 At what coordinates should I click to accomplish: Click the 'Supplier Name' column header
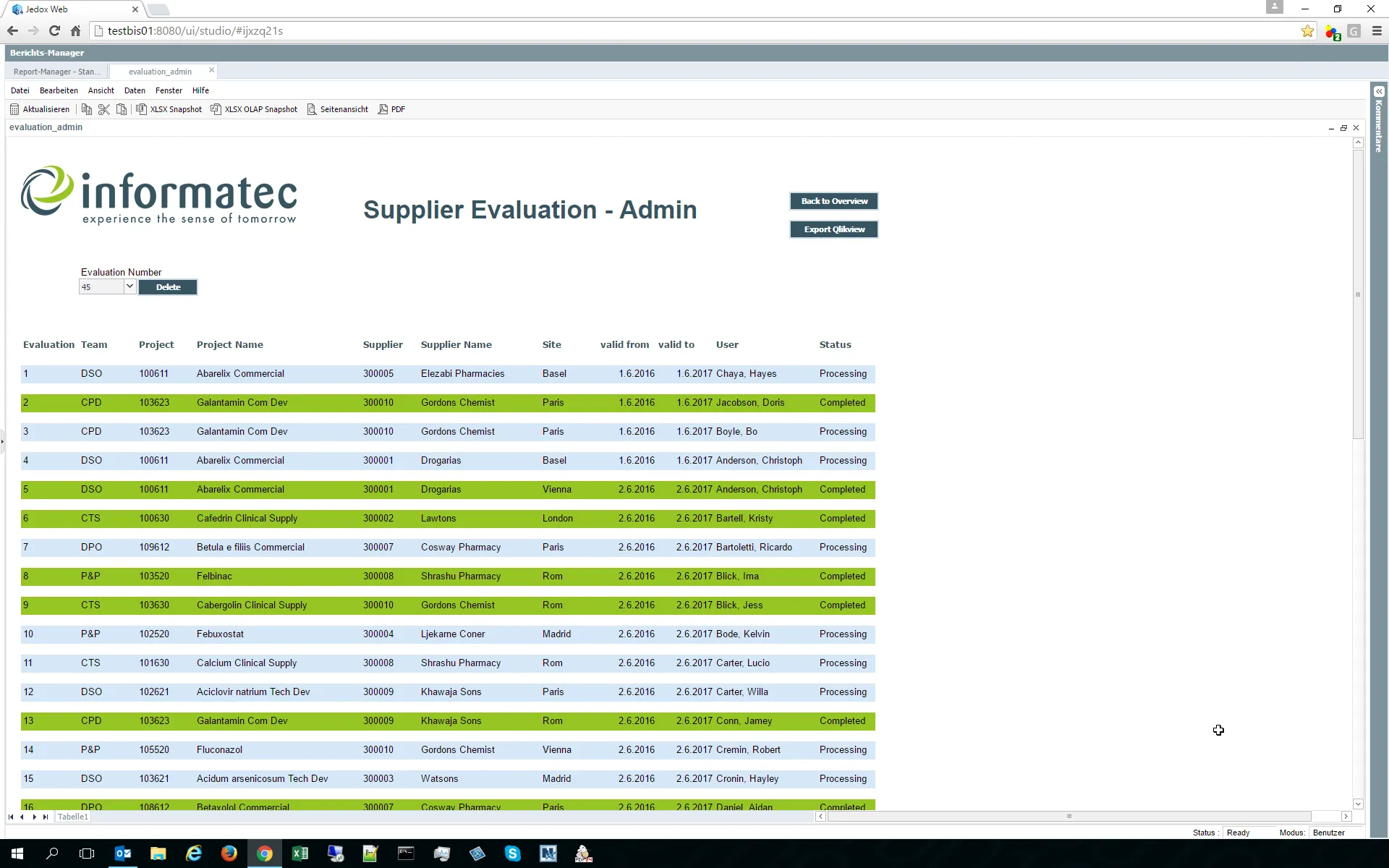(456, 345)
